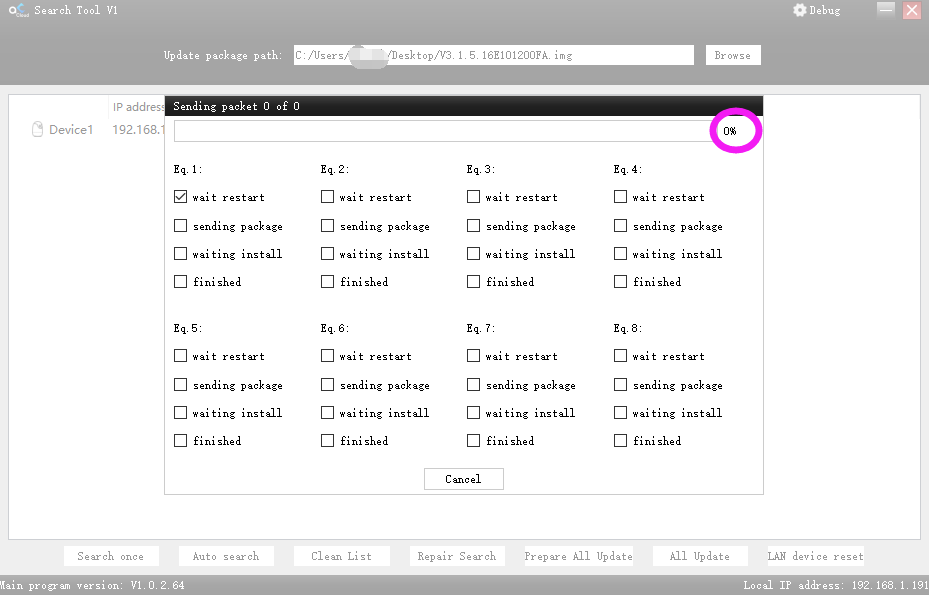Check Eq.4 waiting install checkbox

click(x=620, y=254)
